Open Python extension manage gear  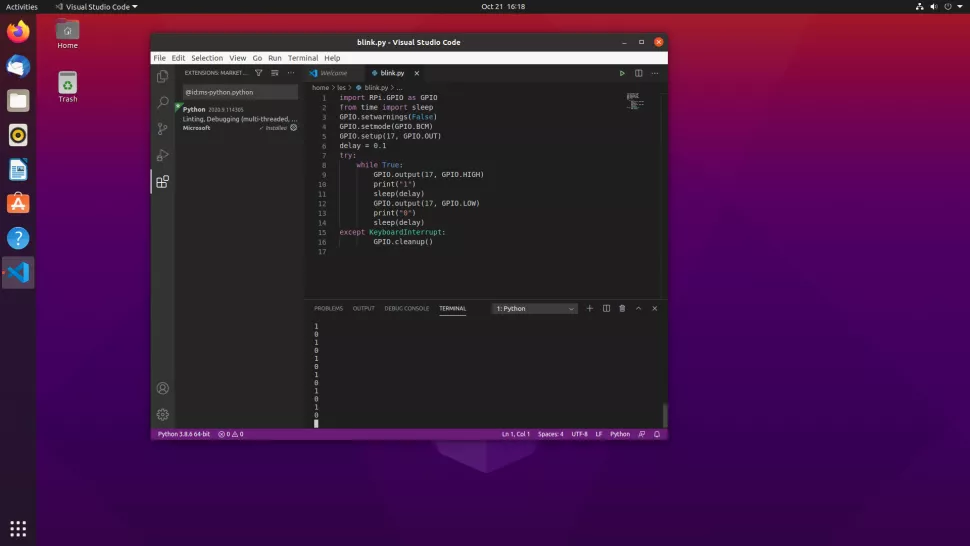[293, 128]
